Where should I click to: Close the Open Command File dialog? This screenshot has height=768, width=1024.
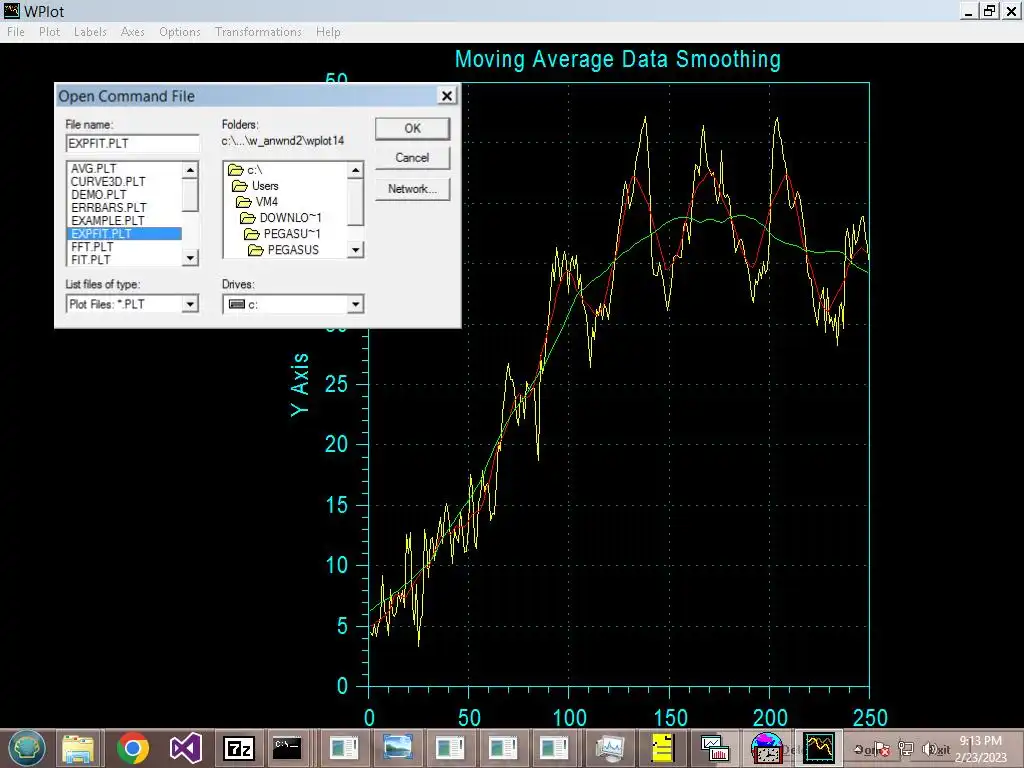(447, 96)
